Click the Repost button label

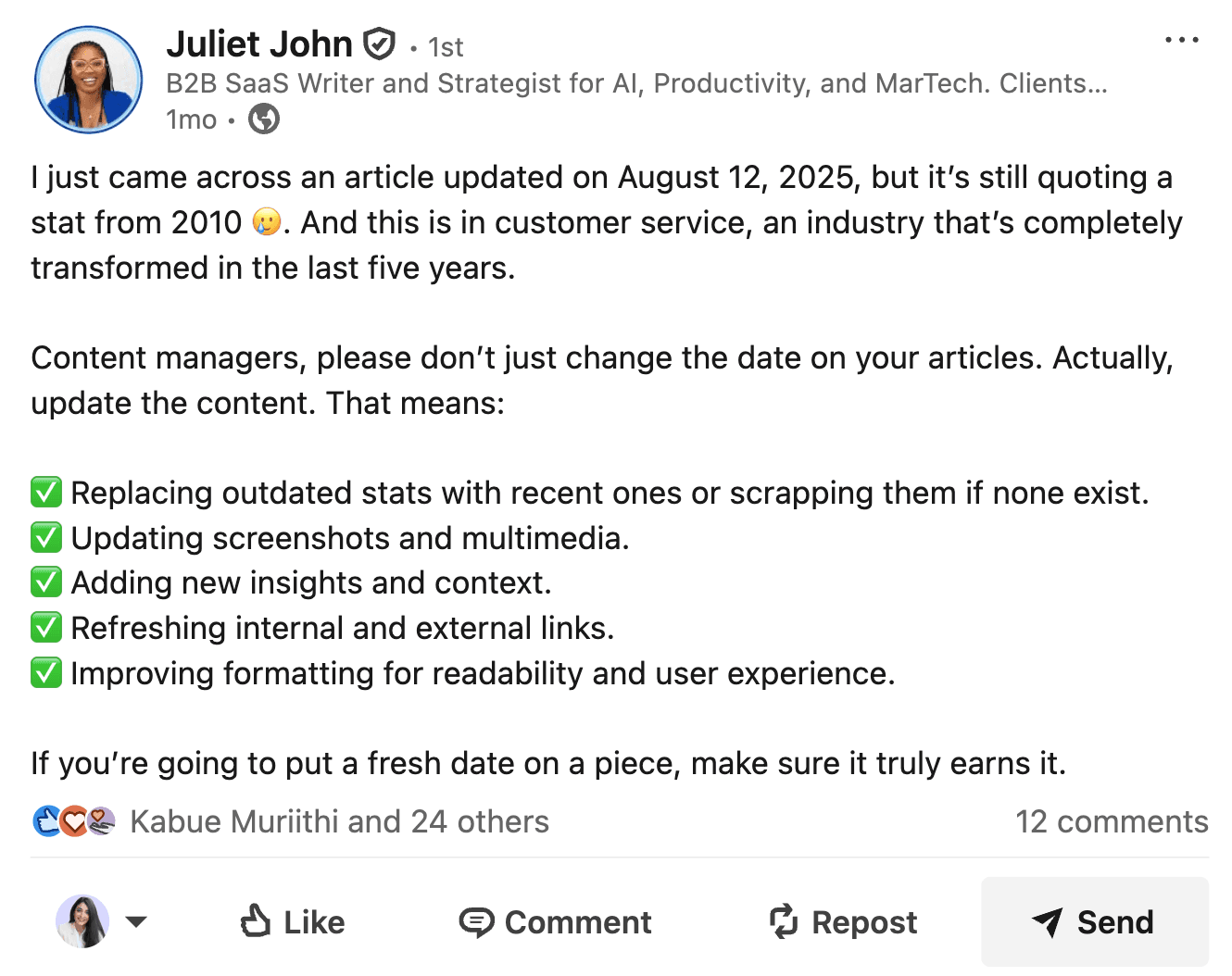click(x=864, y=922)
